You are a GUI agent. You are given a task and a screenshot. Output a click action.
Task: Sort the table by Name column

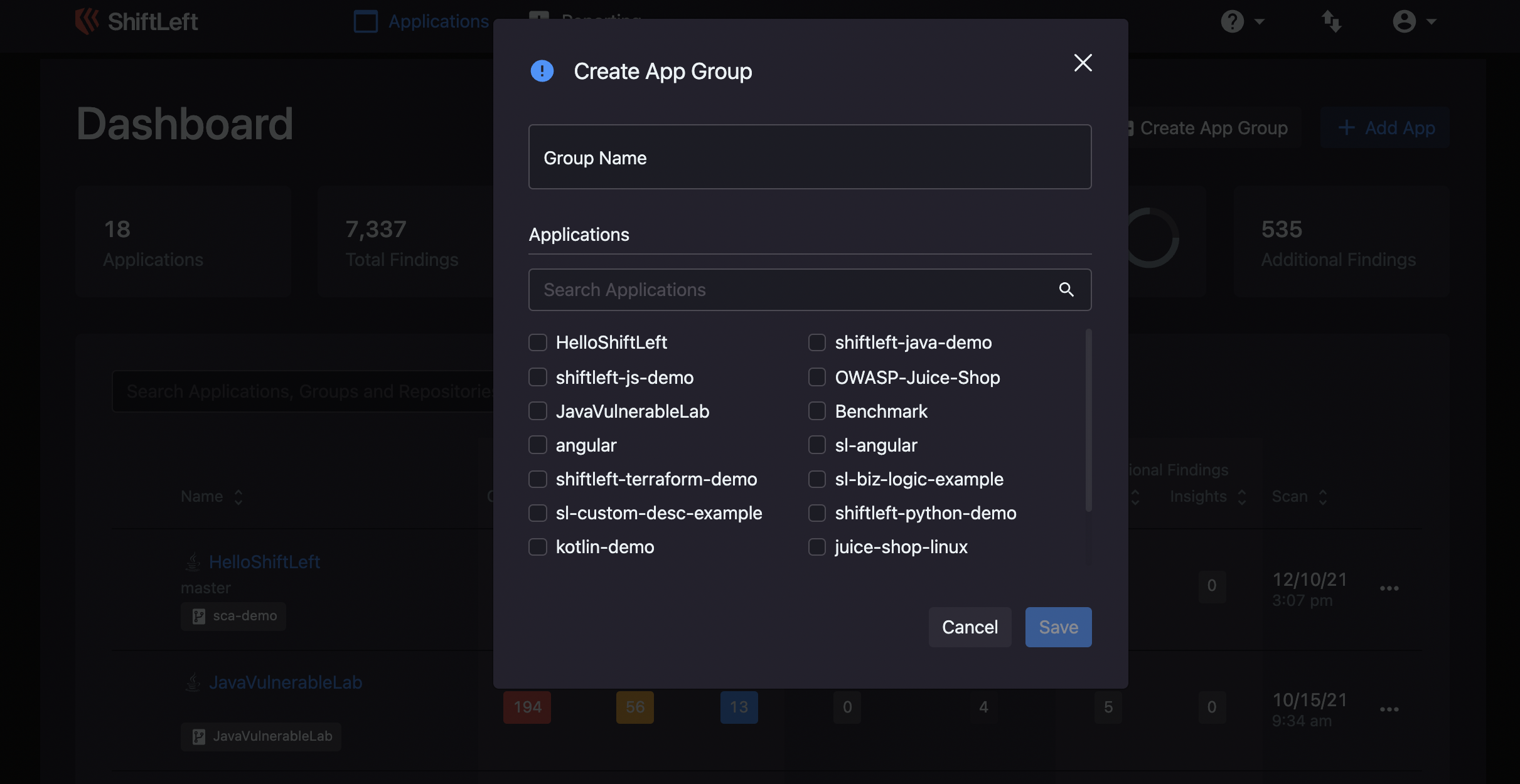pos(212,497)
